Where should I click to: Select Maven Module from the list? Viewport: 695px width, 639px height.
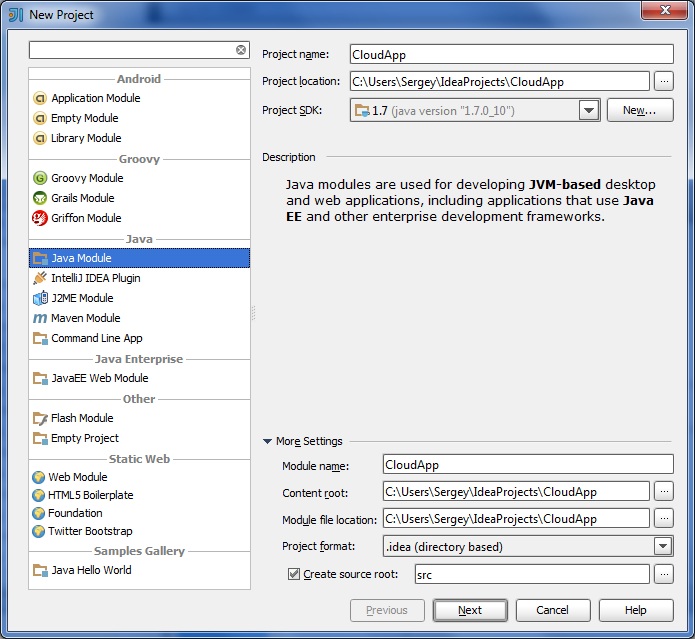coord(139,318)
